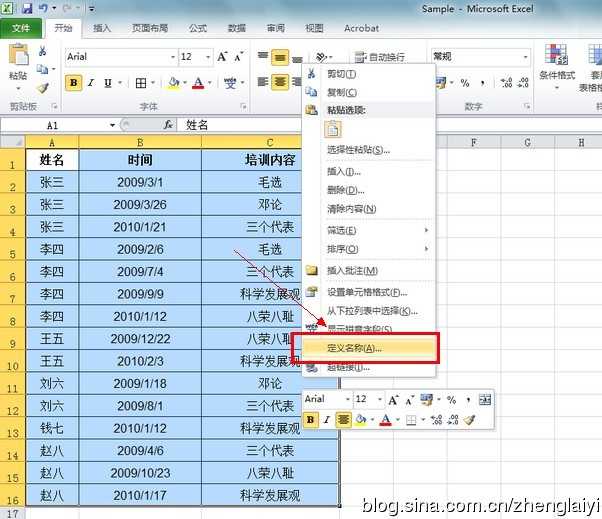Choose 清除内容(N) in context menu
602x519 pixels.
(x=369, y=209)
